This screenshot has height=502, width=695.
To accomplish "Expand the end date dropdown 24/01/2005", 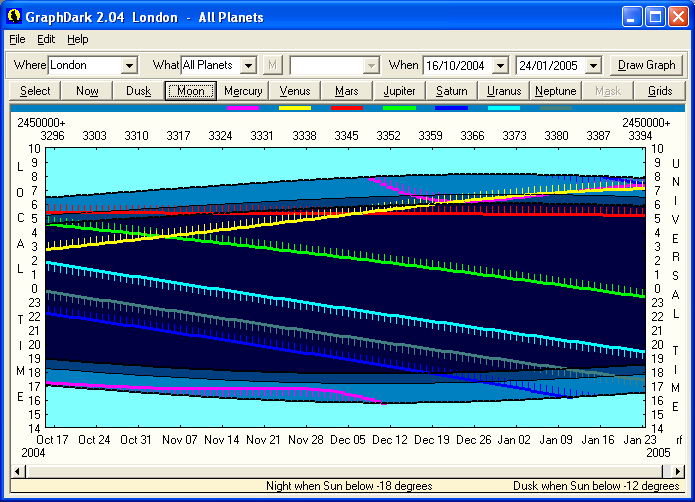I will (x=593, y=65).
